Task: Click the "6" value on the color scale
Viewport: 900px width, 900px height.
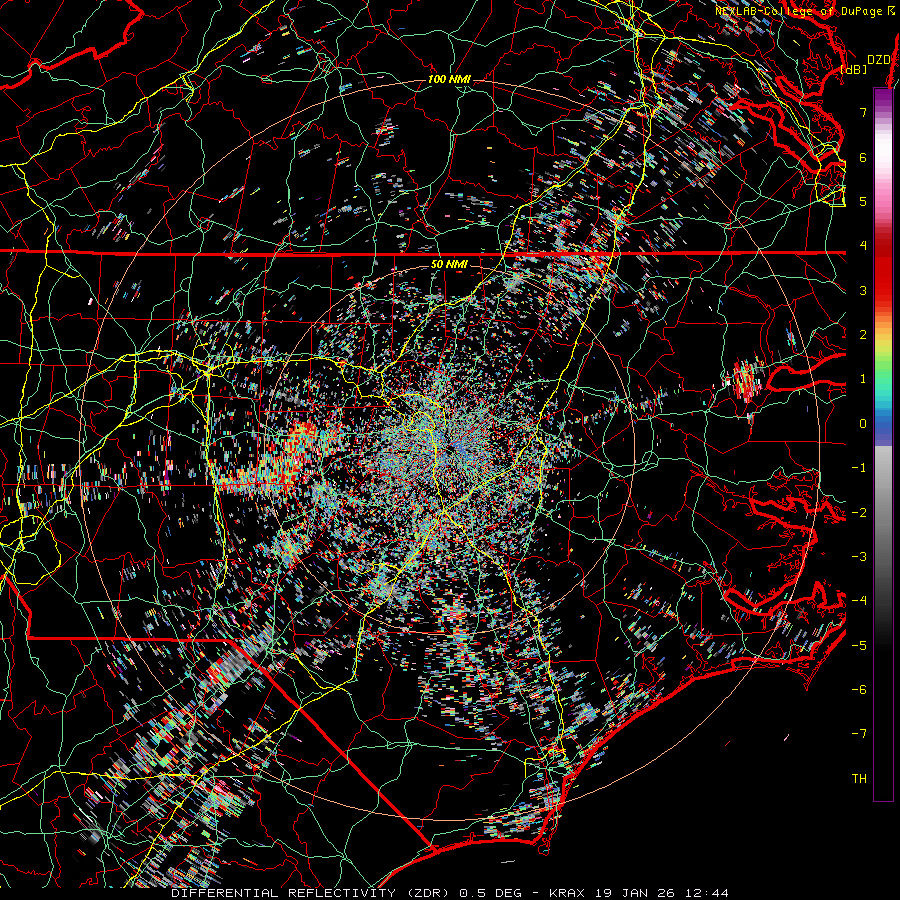Action: coord(863,157)
